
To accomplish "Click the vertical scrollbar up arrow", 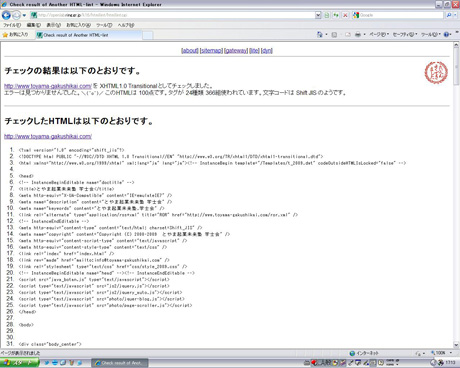I will tap(456, 45).
